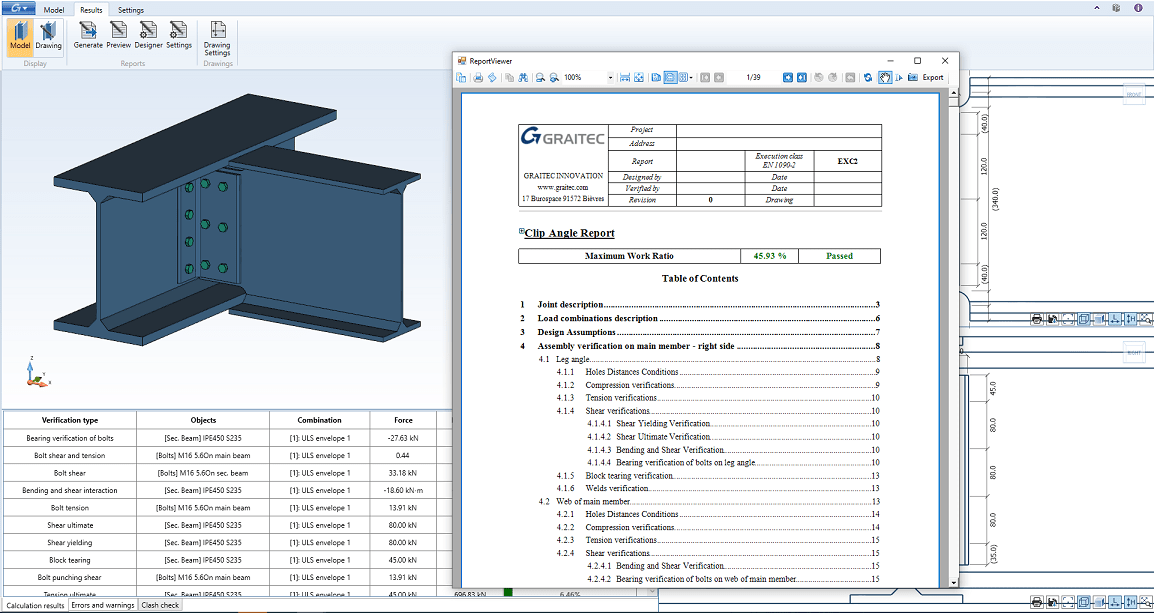The height and width of the screenshot is (613, 1154).
Task: Collapse the ribbon using top-right chevron
Action: tap(1097, 7)
